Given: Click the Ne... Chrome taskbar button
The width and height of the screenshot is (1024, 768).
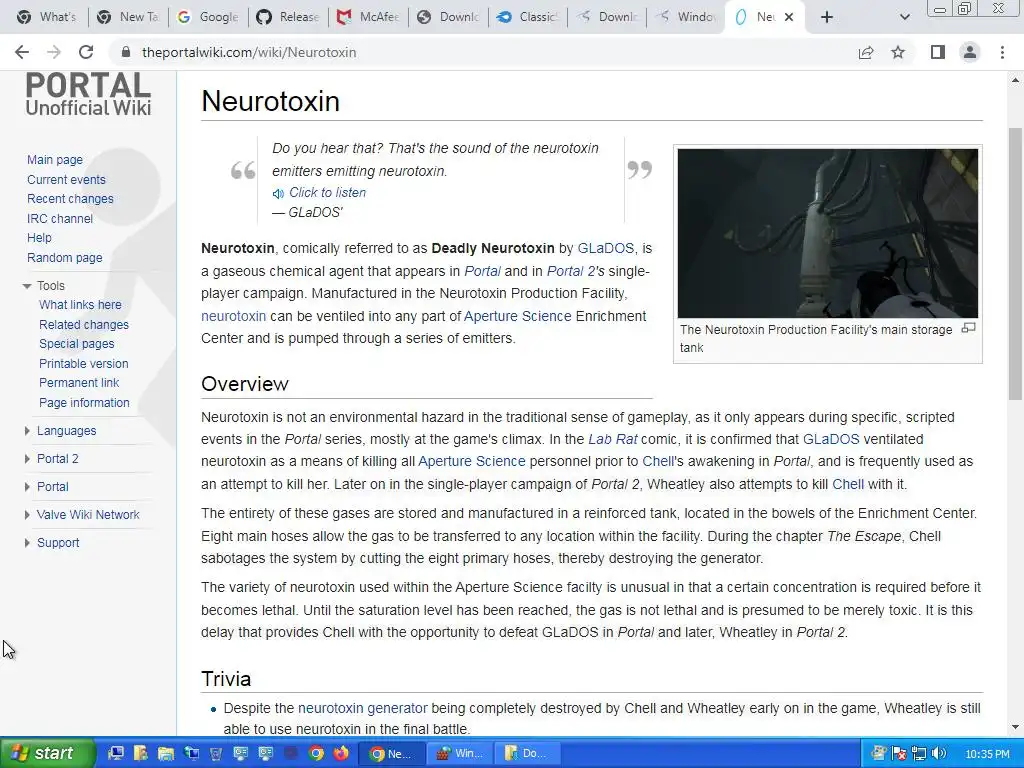Looking at the screenshot, I should (392, 753).
